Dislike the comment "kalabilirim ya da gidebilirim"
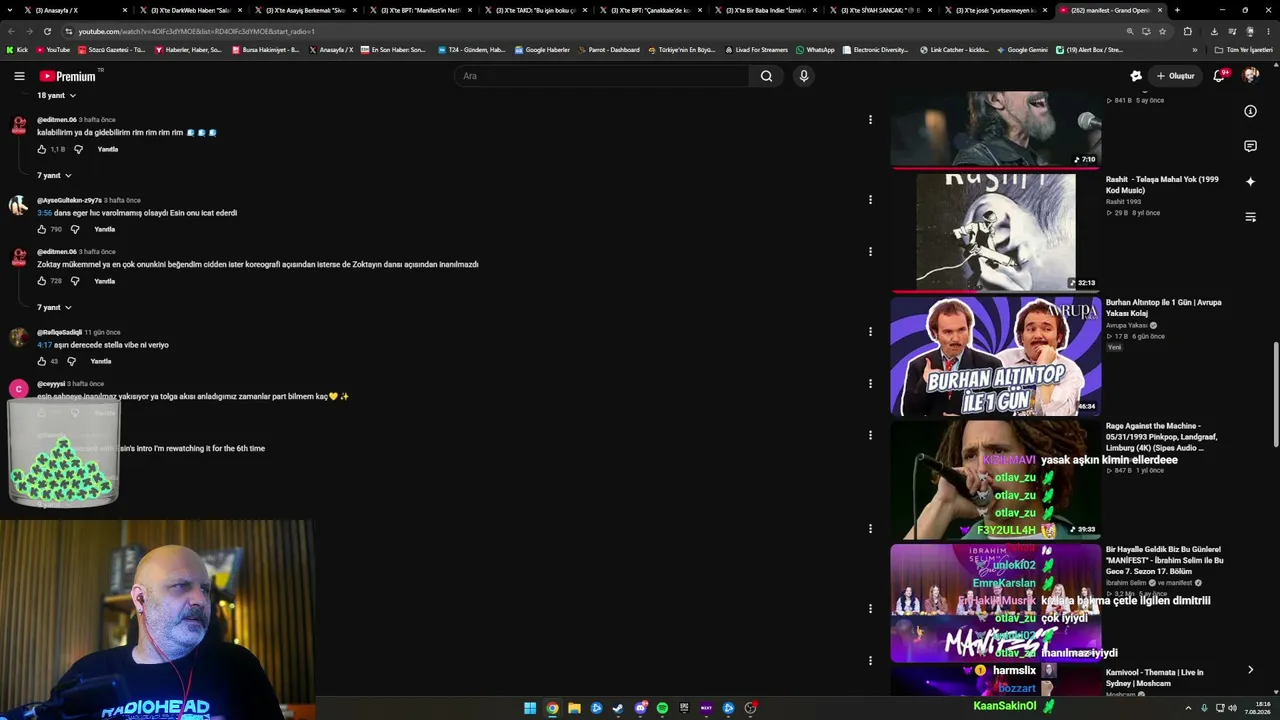Image resolution: width=1280 pixels, height=720 pixels. click(78, 149)
